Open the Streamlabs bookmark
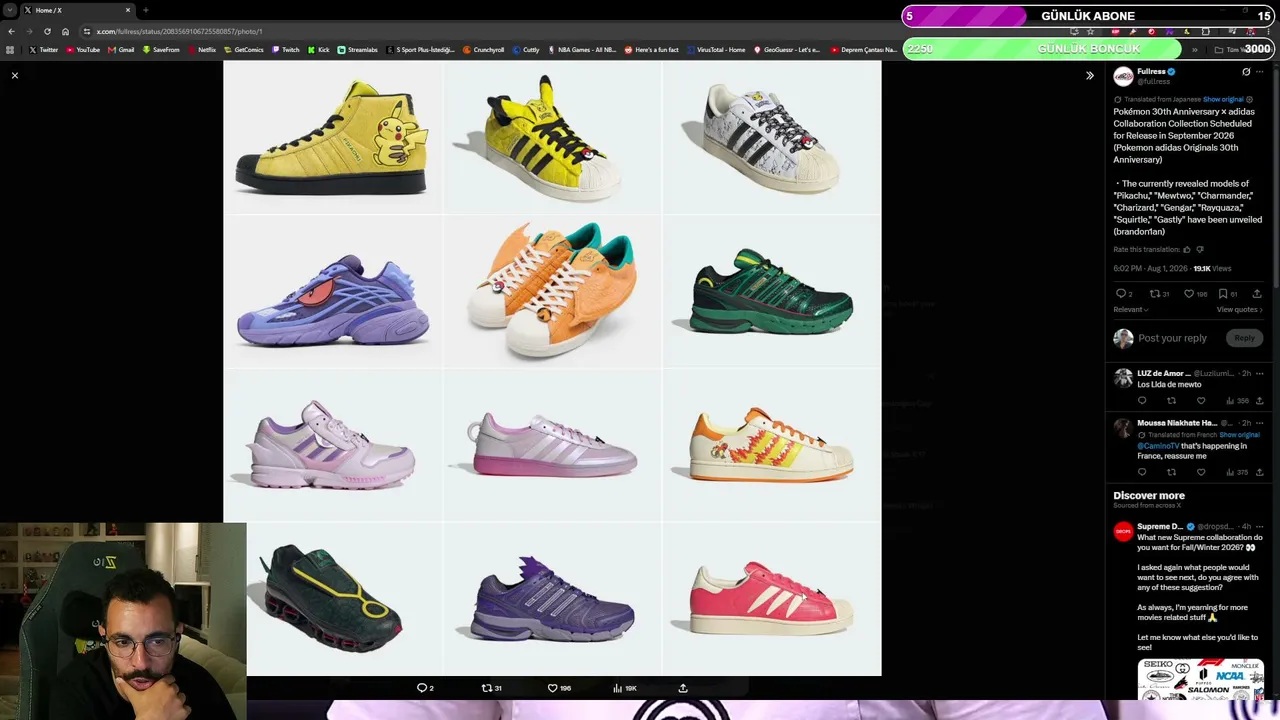Viewport: 1280px width, 720px height. (x=358, y=50)
